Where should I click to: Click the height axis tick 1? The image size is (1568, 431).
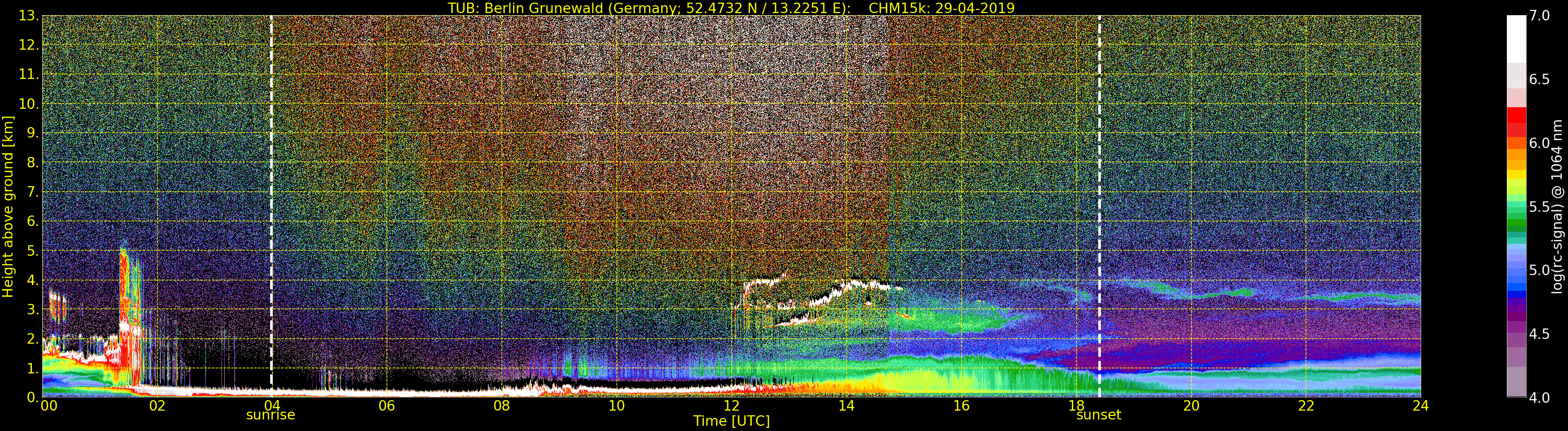(33, 368)
